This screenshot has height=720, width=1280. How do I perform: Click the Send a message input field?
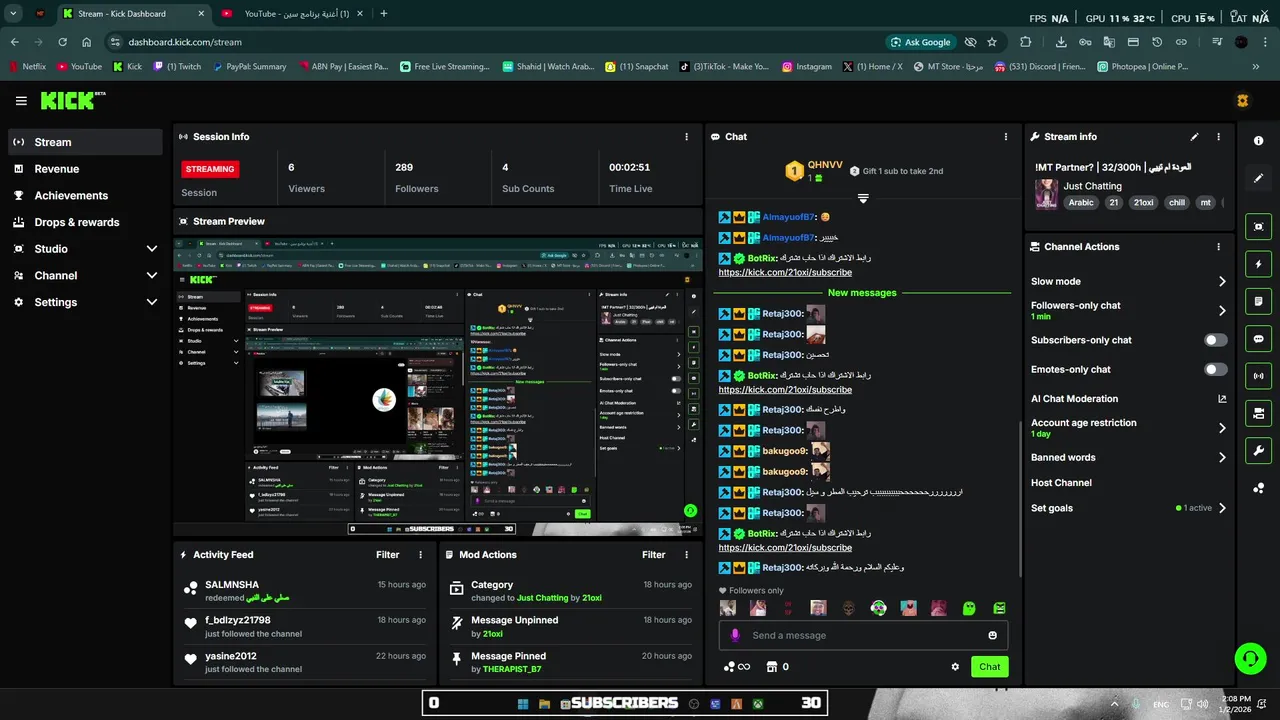pos(863,635)
